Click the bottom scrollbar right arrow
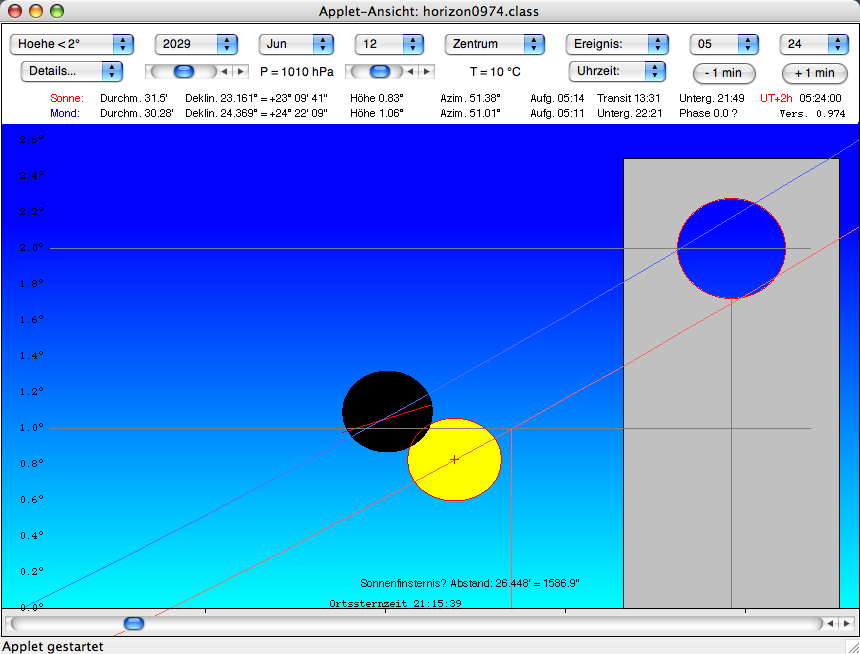 click(x=847, y=623)
